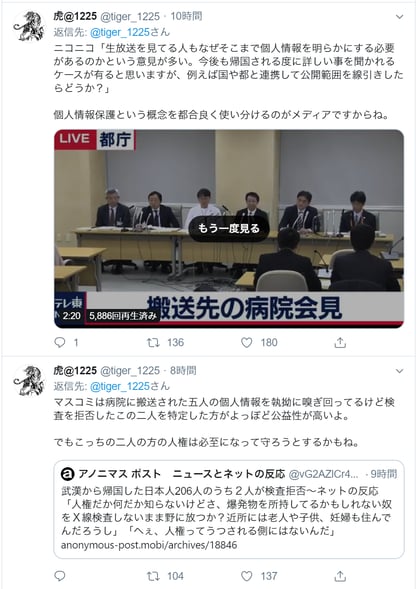Click the もう一度見る replay button
Screen dimensions: 418x589
229,228
